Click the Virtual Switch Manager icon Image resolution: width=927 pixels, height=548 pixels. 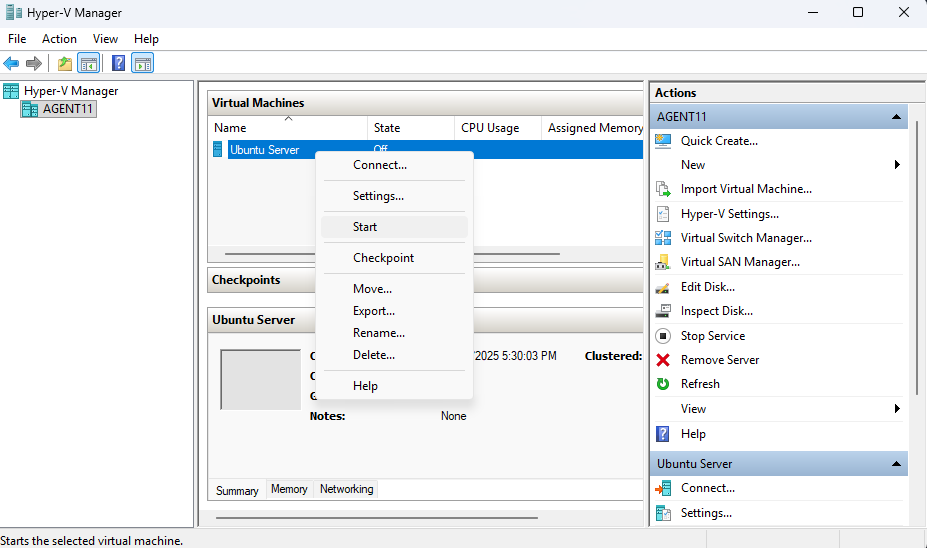(x=663, y=238)
